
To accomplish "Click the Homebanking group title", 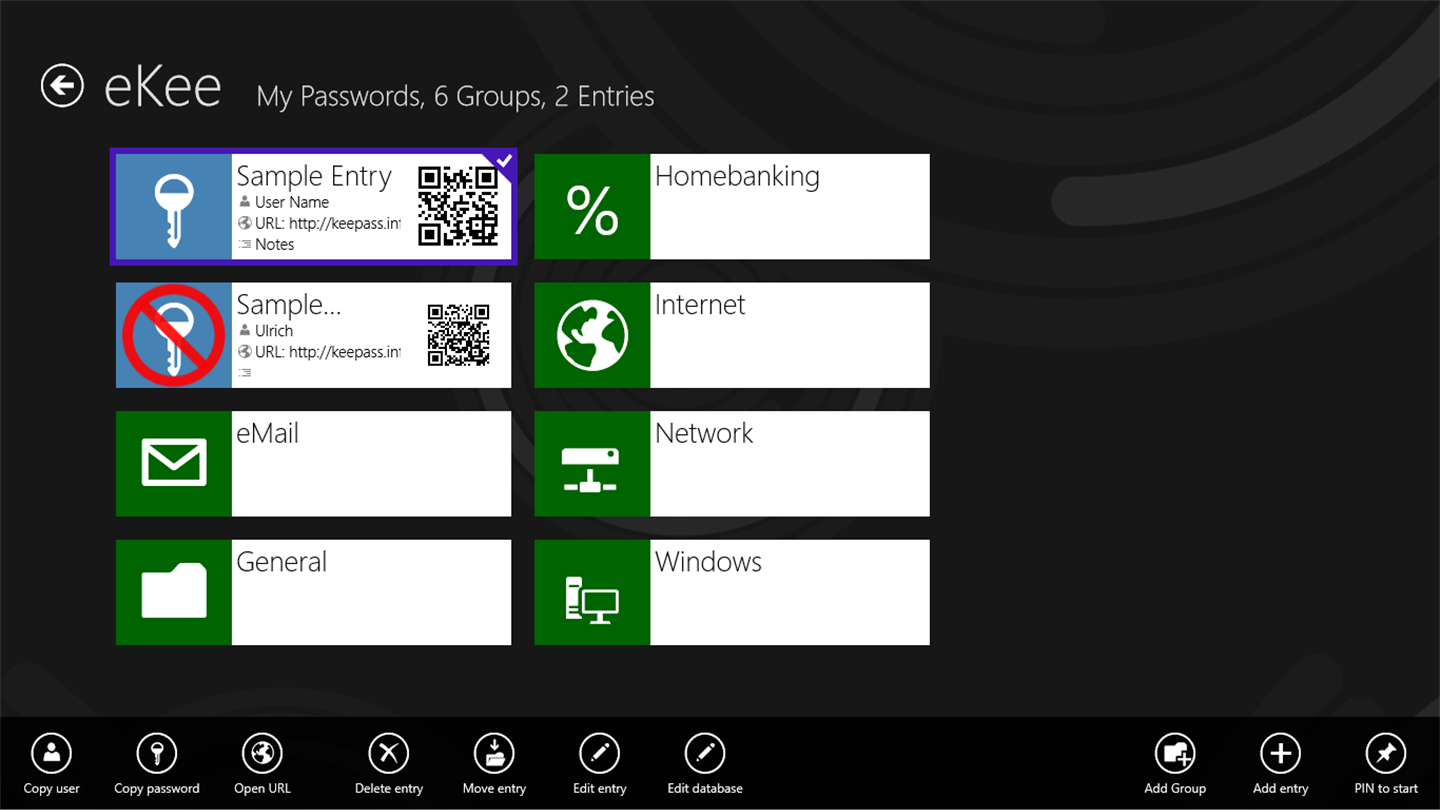I will click(x=737, y=177).
